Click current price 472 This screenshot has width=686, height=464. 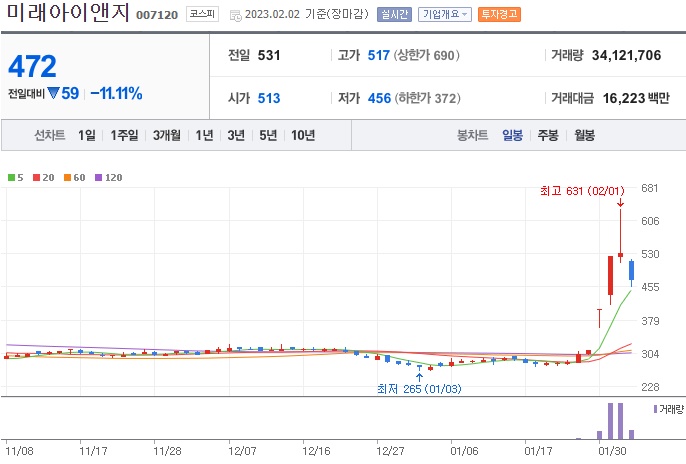32,66
